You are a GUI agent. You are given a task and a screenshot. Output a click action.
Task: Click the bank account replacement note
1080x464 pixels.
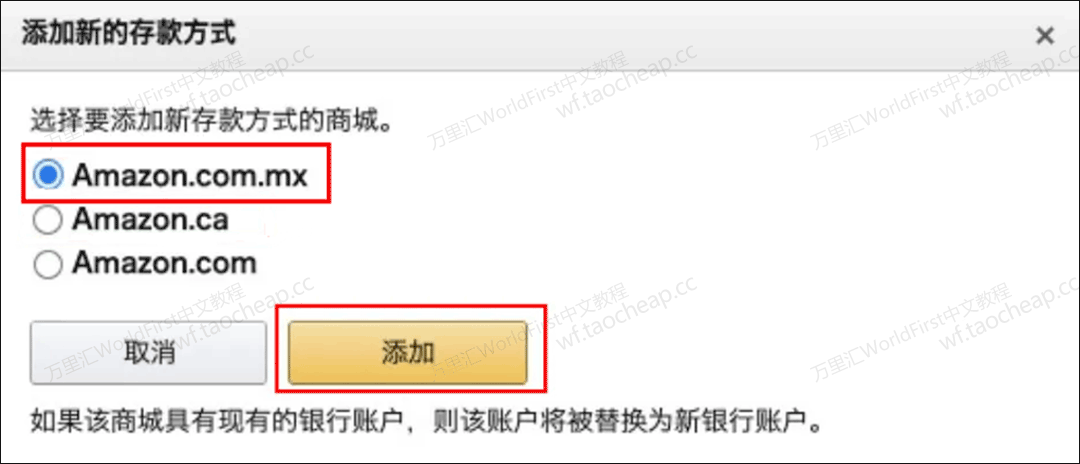point(427,419)
